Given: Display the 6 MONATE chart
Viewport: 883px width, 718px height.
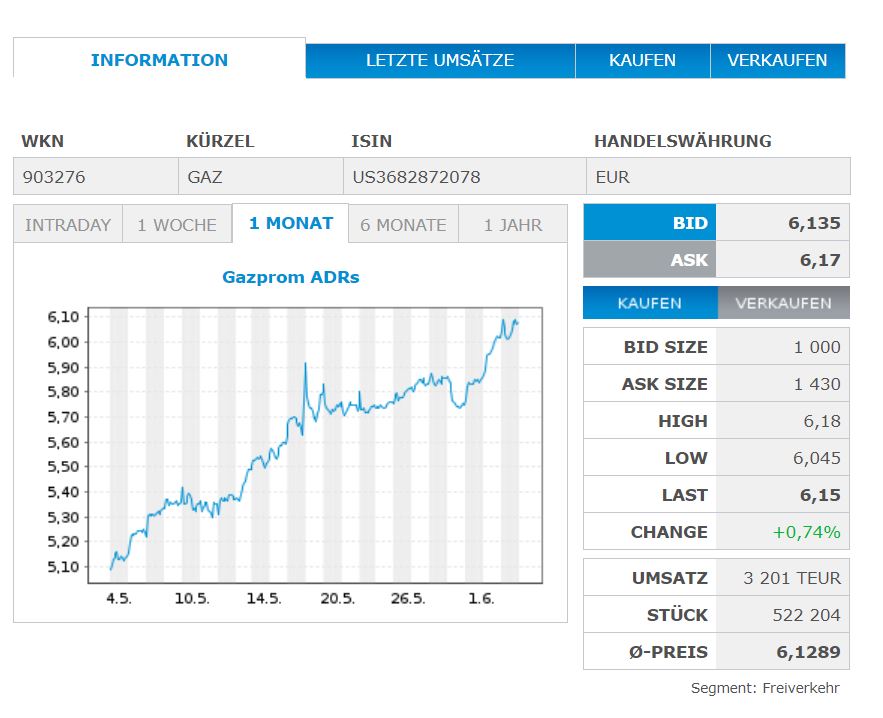Looking at the screenshot, I should (x=402, y=224).
